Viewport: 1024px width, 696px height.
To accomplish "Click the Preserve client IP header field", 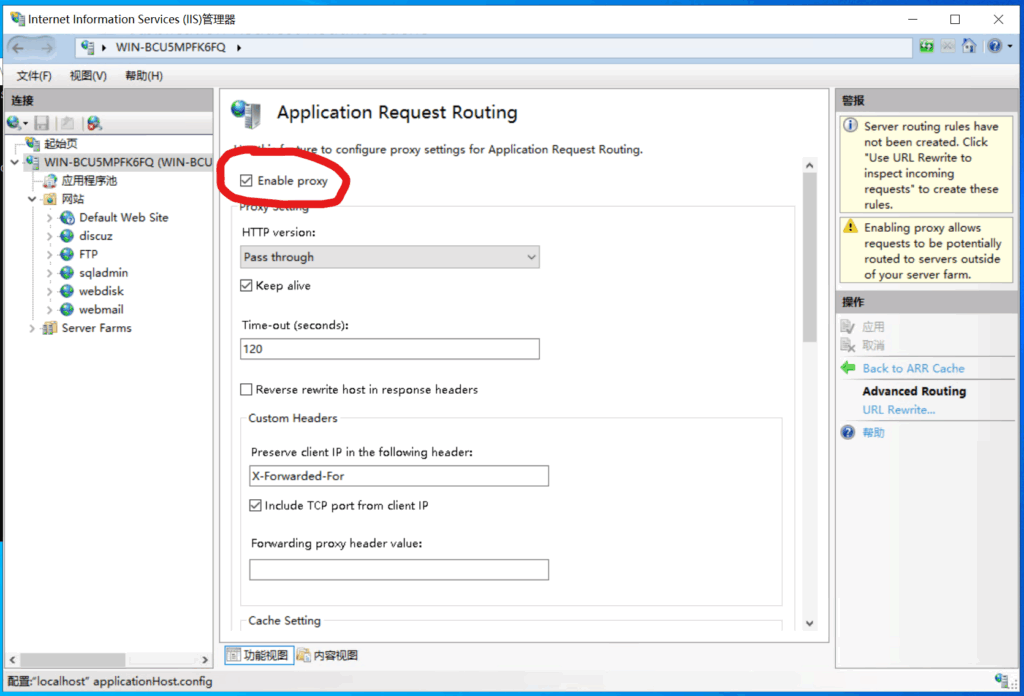I will 399,476.
